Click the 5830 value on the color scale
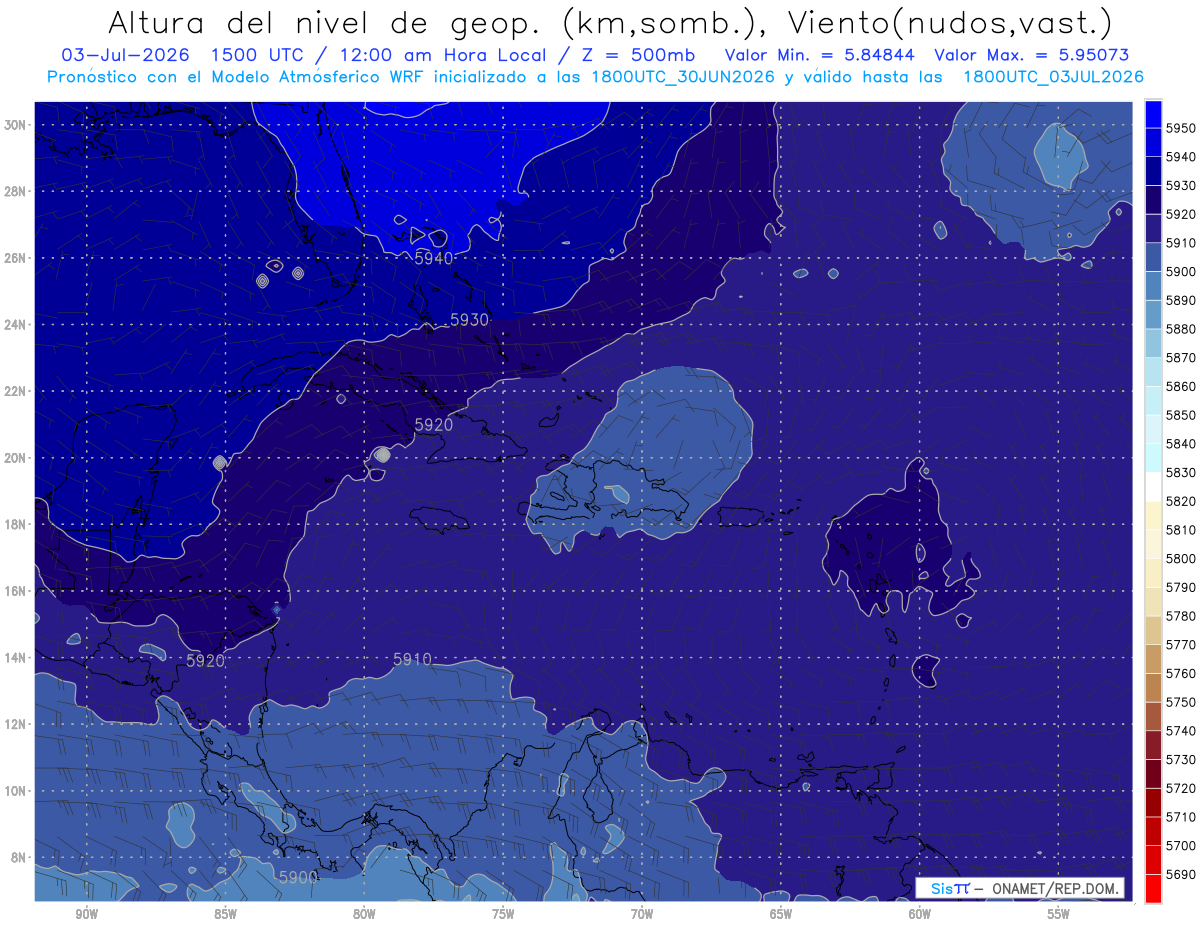Screen dimensions: 1200x927 pyautogui.click(x=1181, y=472)
